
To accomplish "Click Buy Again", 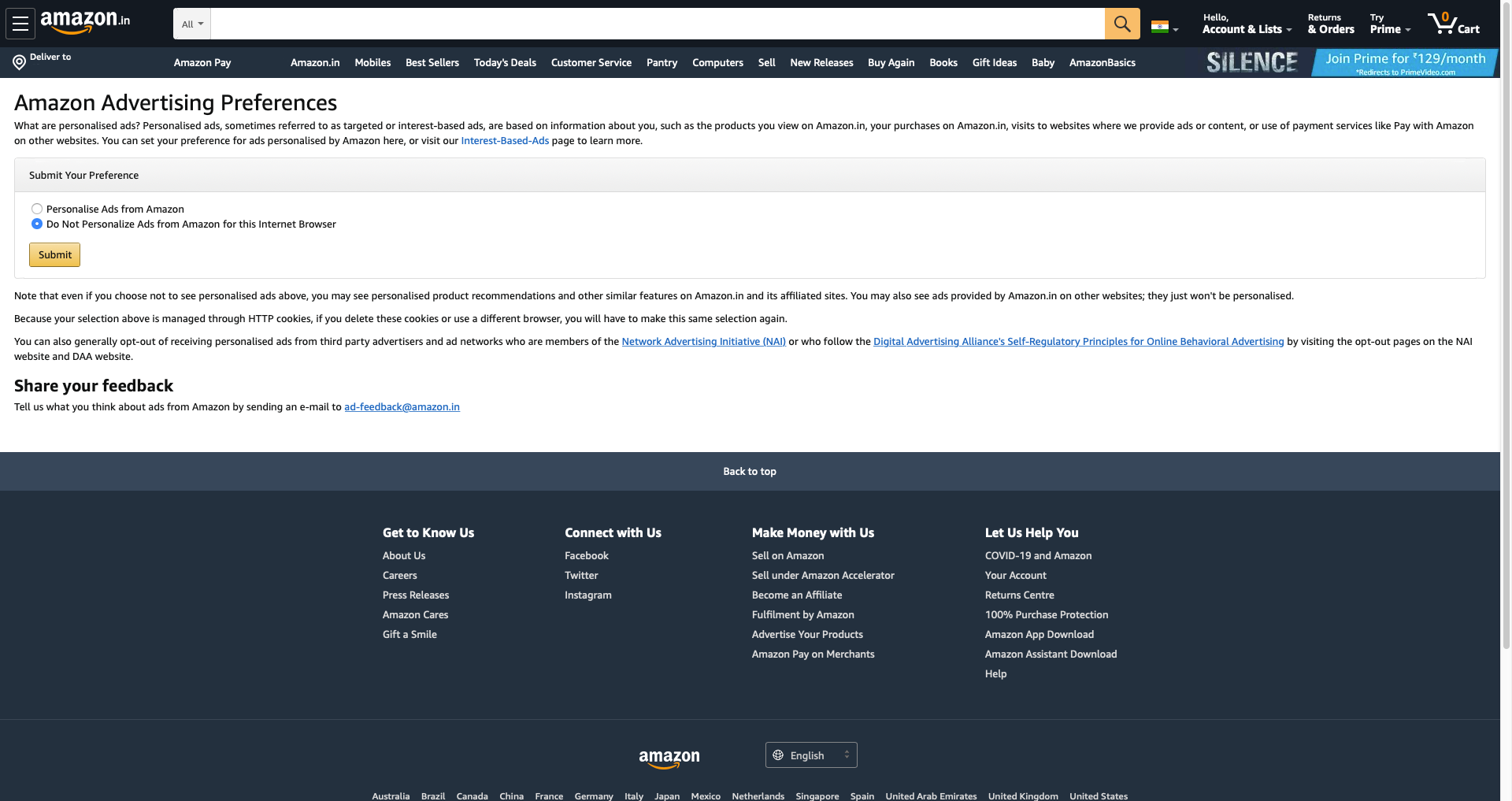I will 891,62.
